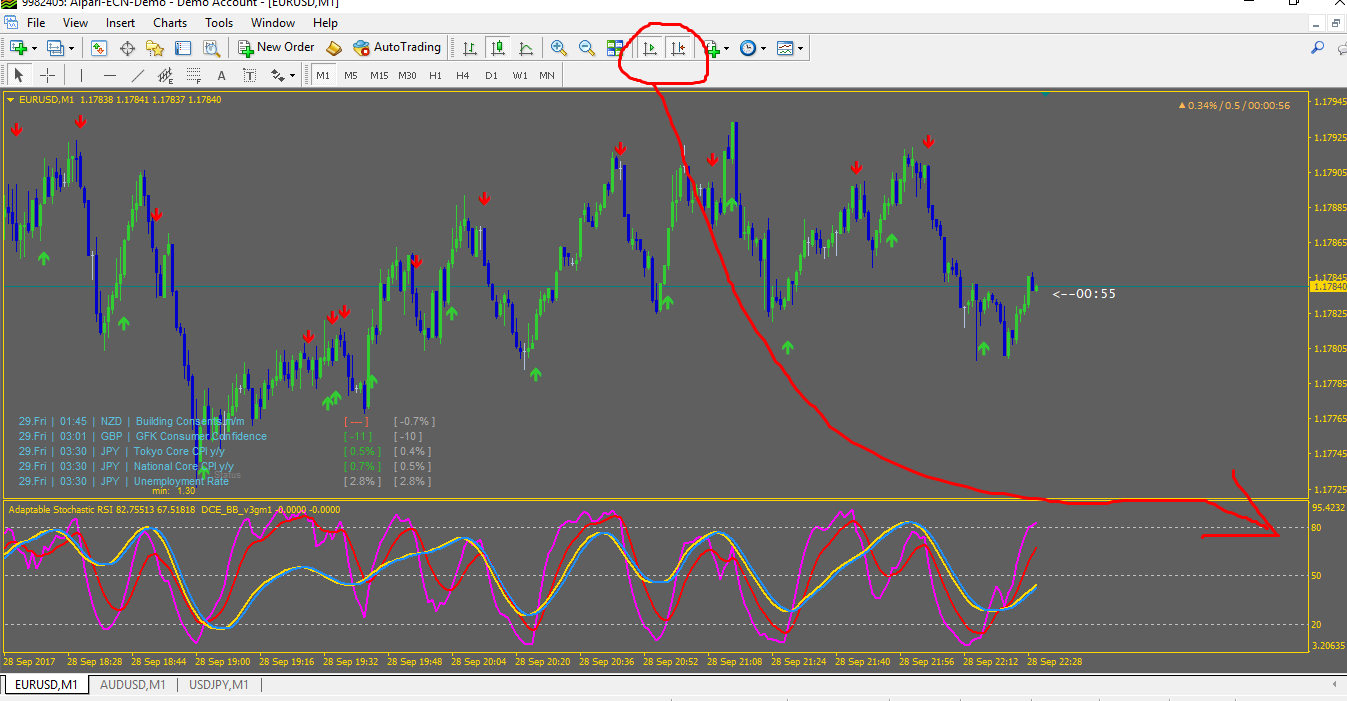Select the crosshair cursor tool

pyautogui.click(x=47, y=75)
